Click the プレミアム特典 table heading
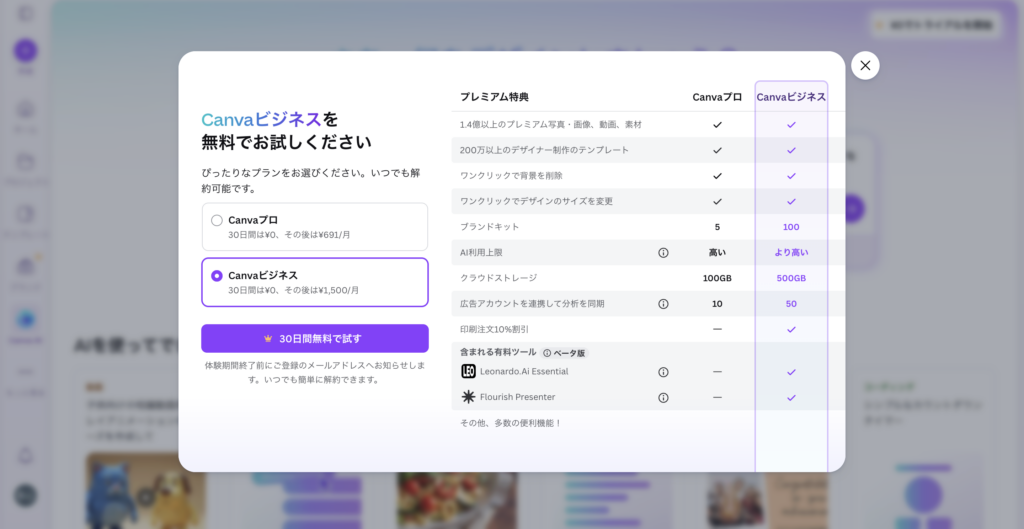 click(x=494, y=97)
